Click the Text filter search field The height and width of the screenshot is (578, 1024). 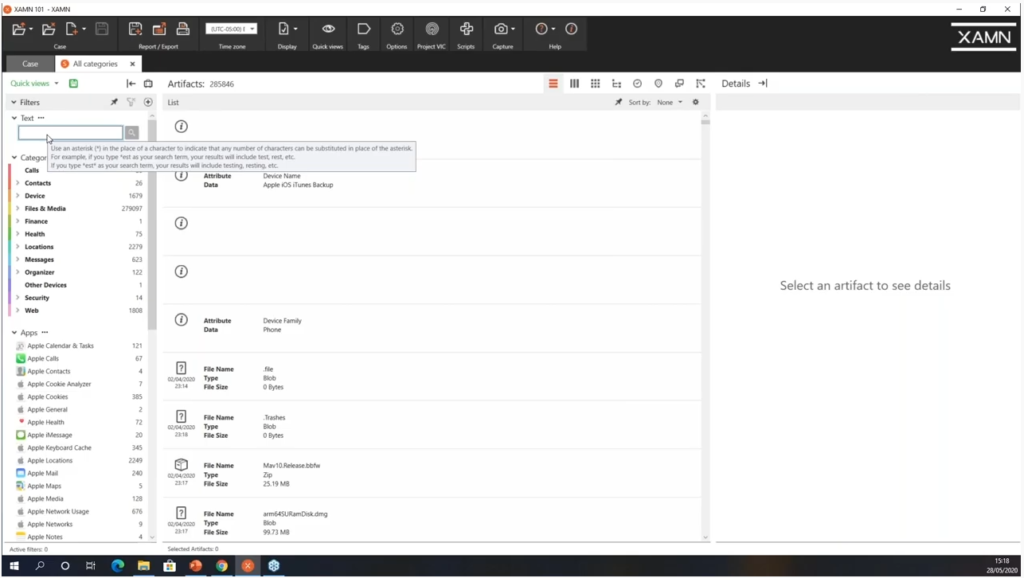click(70, 133)
